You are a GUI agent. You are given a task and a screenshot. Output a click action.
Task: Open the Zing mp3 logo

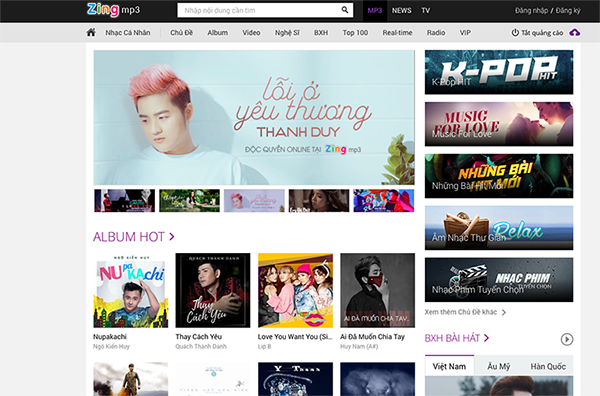(x=113, y=10)
